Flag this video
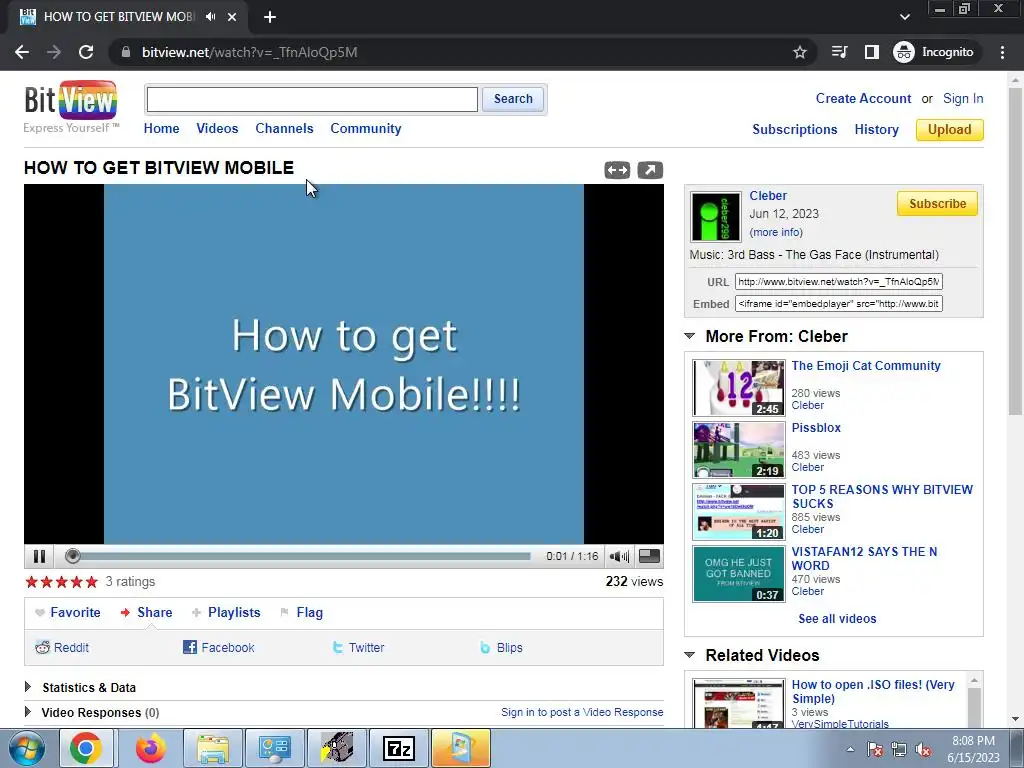Image resolution: width=1024 pixels, height=768 pixels. 302,613
